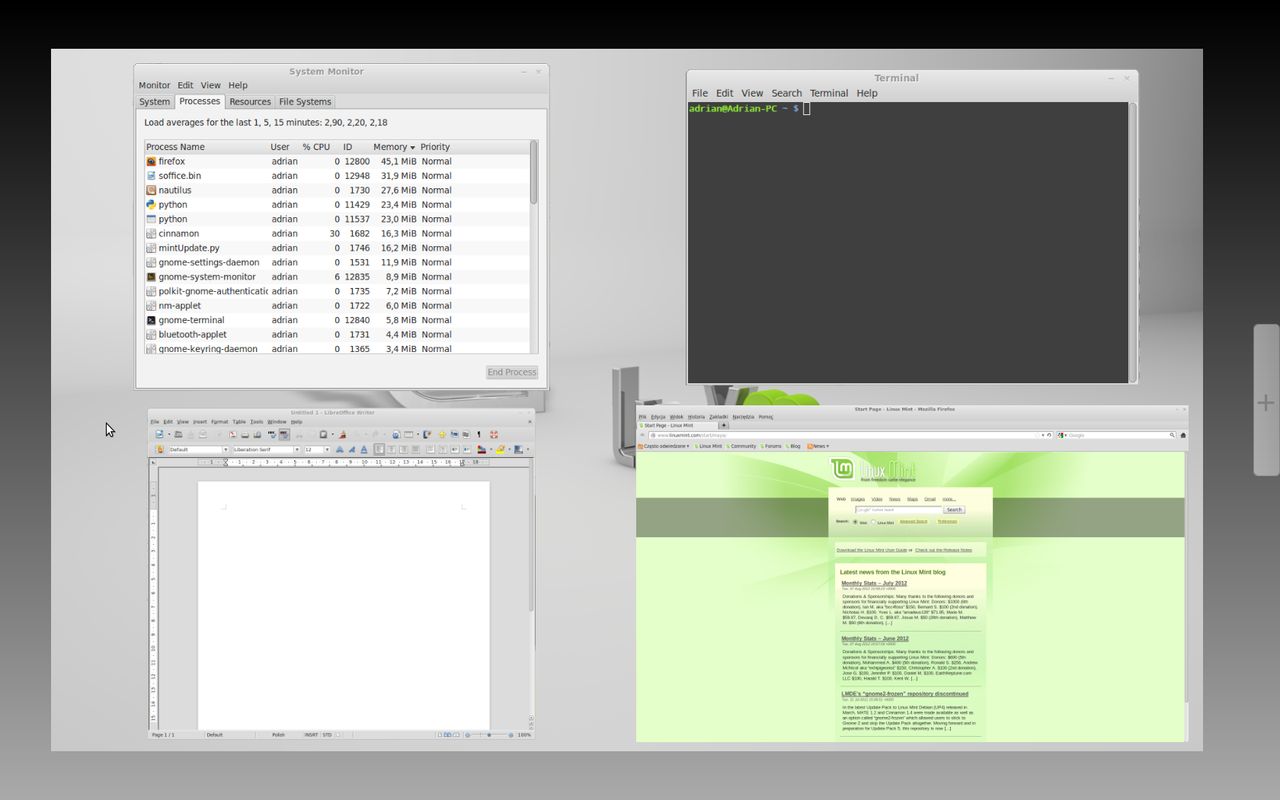Click System Monitor process list scrollbar
The height and width of the screenshot is (800, 1280).
pos(534,173)
